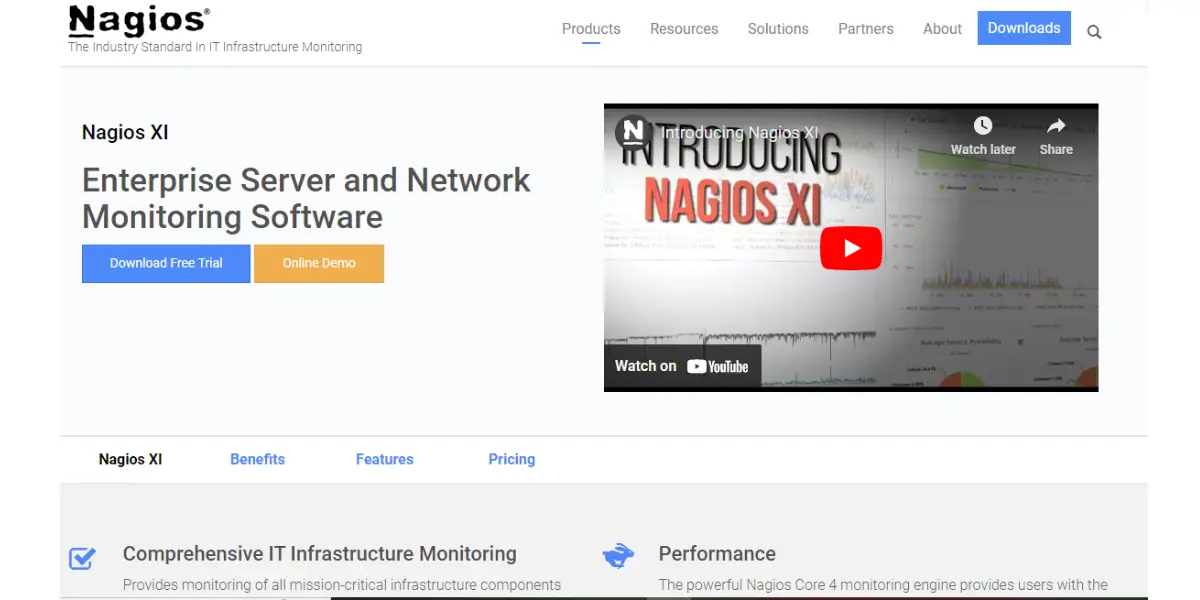Image resolution: width=1200 pixels, height=600 pixels.
Task: Click the Watch later clock icon
Action: [x=982, y=126]
